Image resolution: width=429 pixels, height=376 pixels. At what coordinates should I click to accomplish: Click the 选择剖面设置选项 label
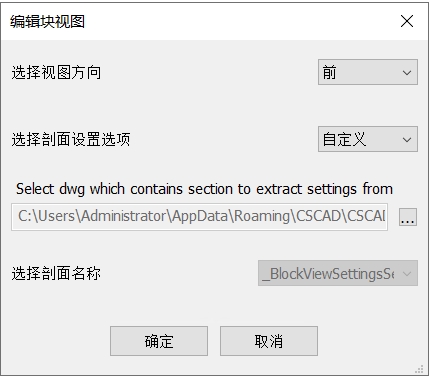pos(71,139)
